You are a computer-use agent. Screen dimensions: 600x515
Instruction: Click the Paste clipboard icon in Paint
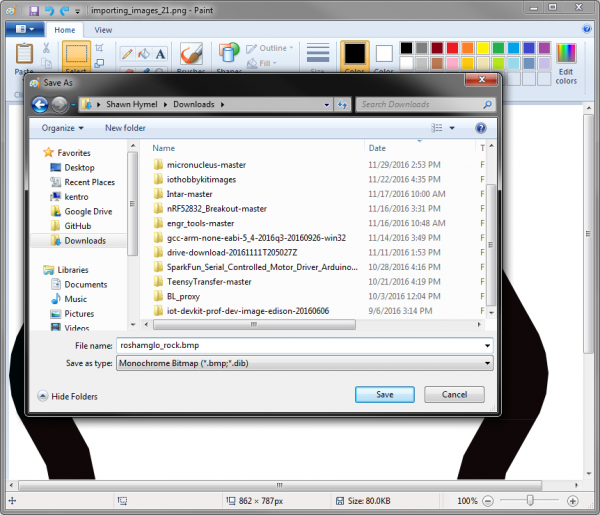[x=24, y=54]
